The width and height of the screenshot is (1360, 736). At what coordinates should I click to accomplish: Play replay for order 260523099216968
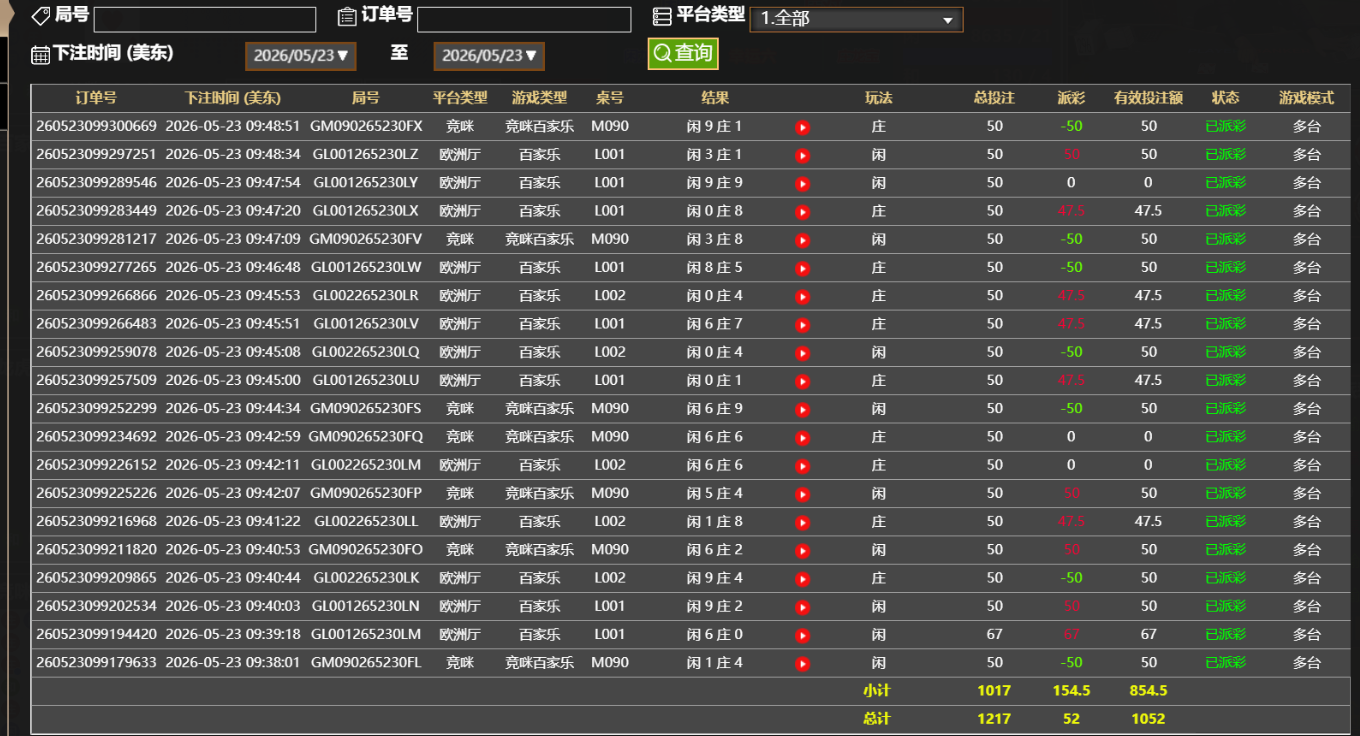tap(802, 522)
